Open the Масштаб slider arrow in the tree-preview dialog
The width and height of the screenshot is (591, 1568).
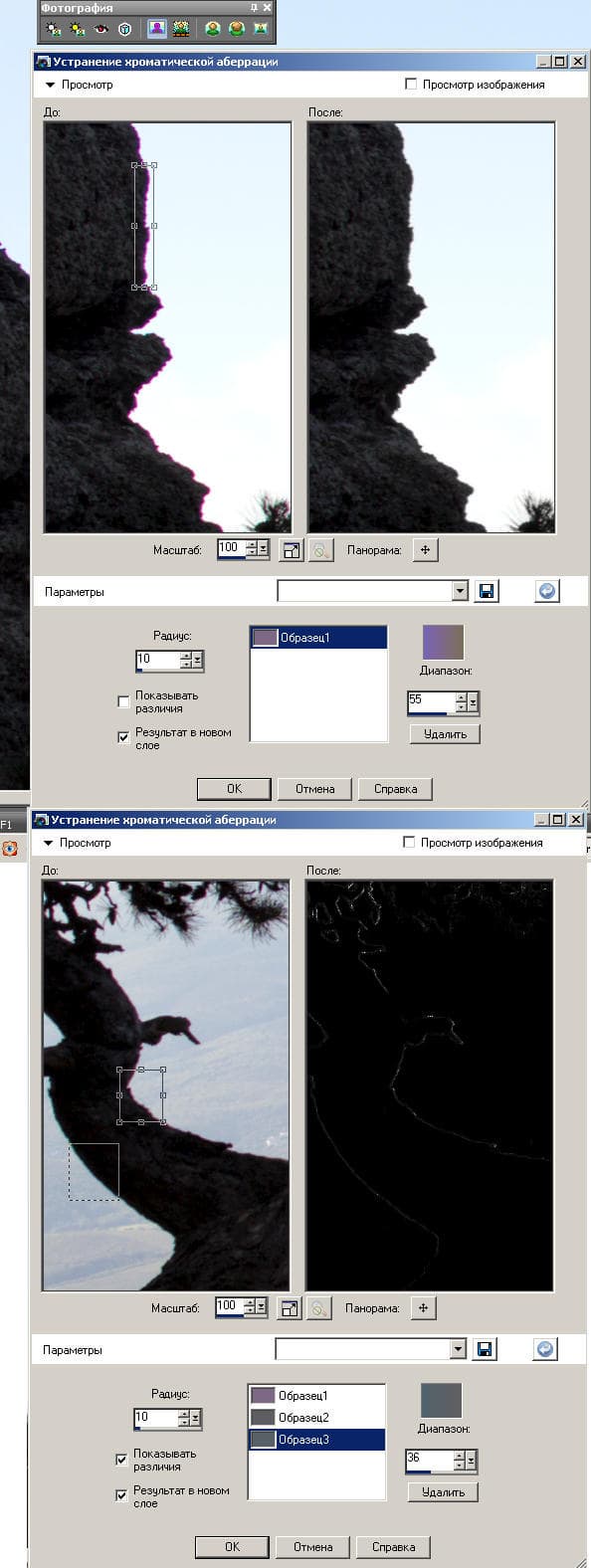[262, 1306]
